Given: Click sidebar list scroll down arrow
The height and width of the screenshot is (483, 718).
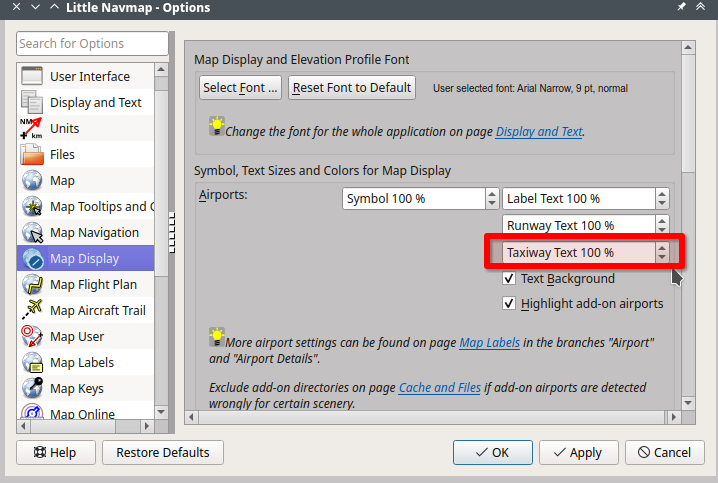Looking at the screenshot, I should pos(161,412).
